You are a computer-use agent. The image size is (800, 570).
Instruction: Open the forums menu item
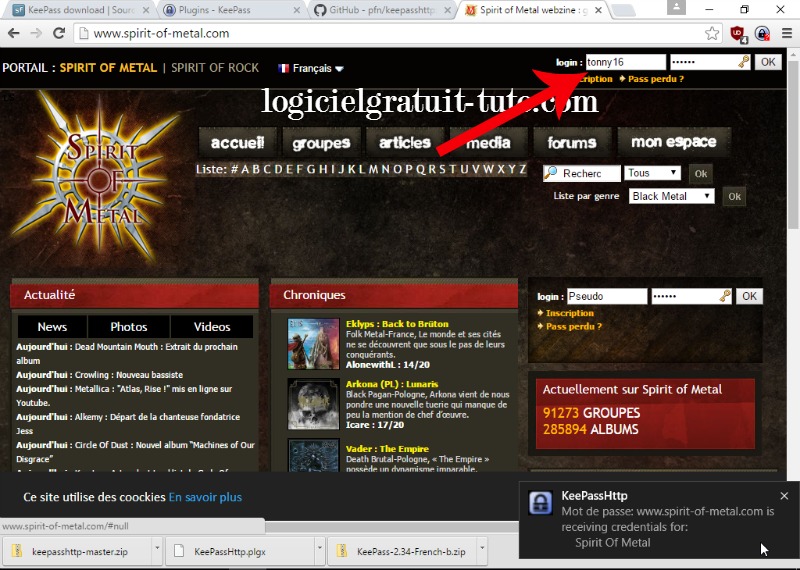(572, 142)
